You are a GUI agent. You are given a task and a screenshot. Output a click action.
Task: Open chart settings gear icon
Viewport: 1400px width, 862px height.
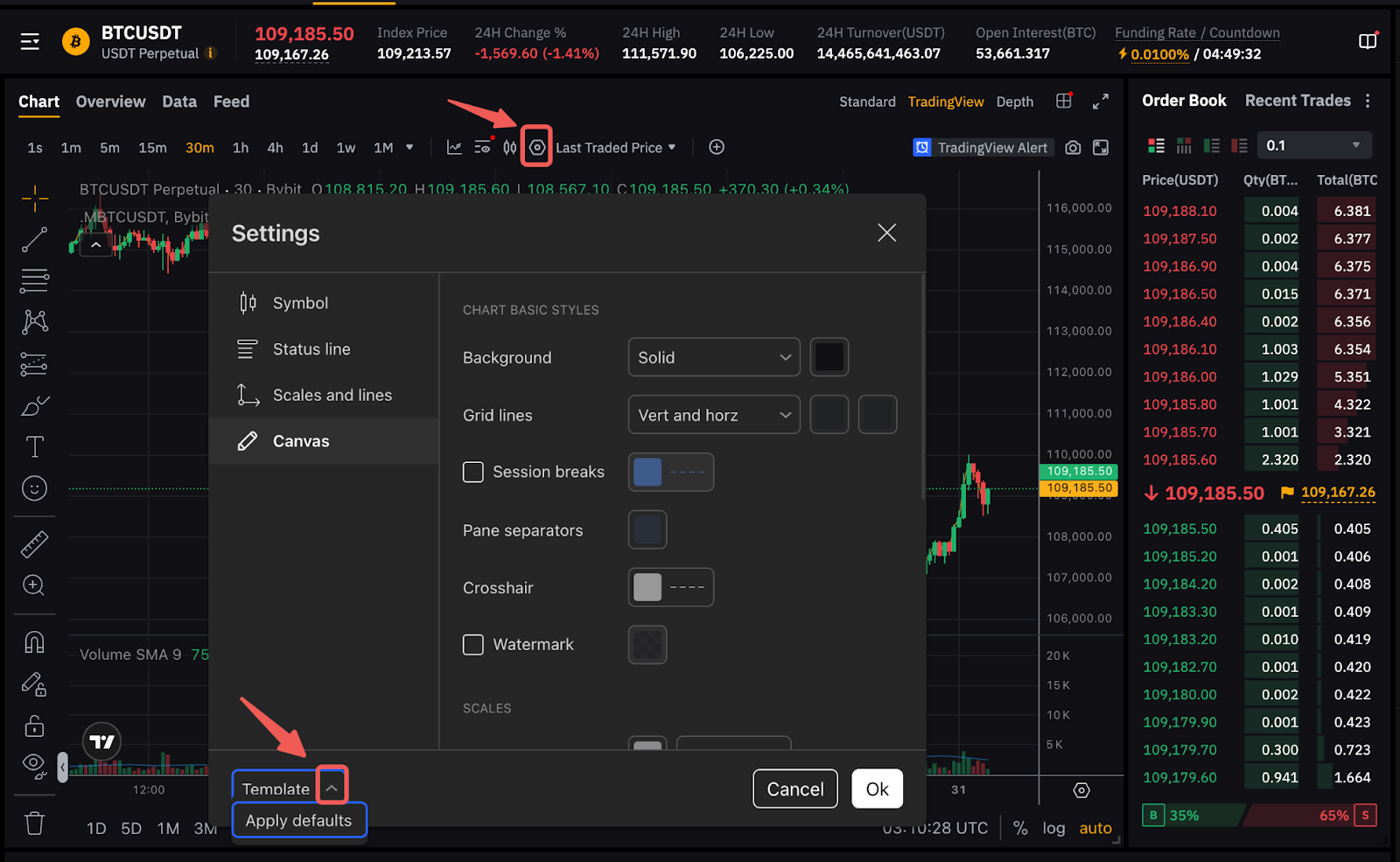[536, 147]
